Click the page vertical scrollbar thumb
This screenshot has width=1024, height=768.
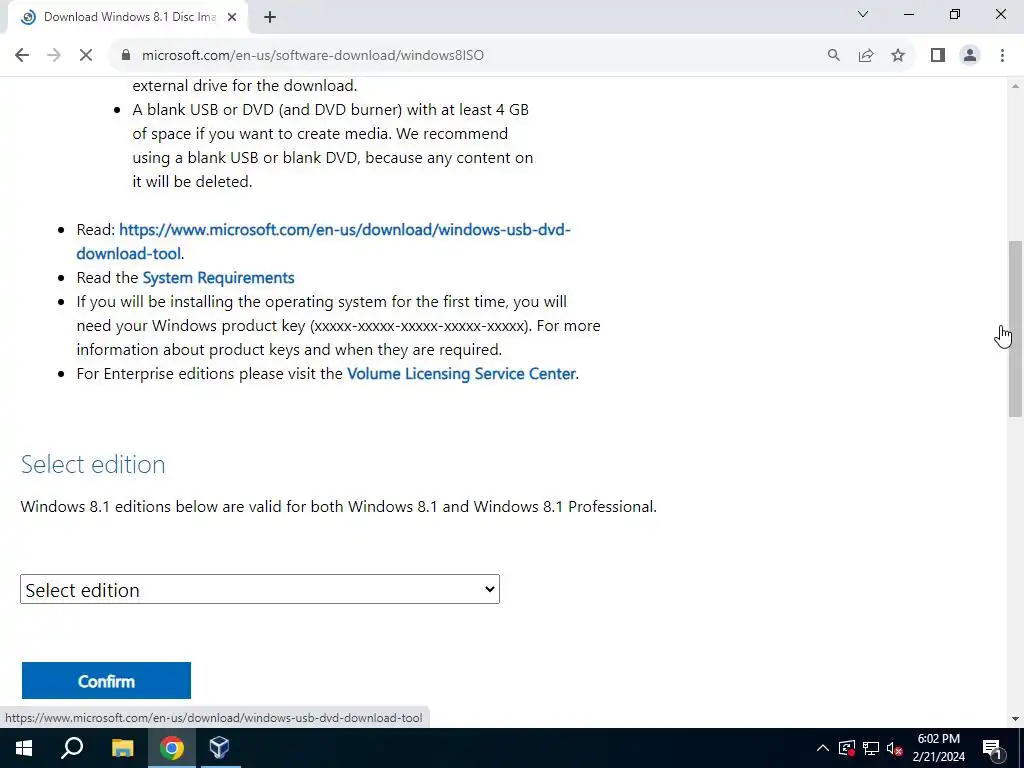click(x=1015, y=328)
